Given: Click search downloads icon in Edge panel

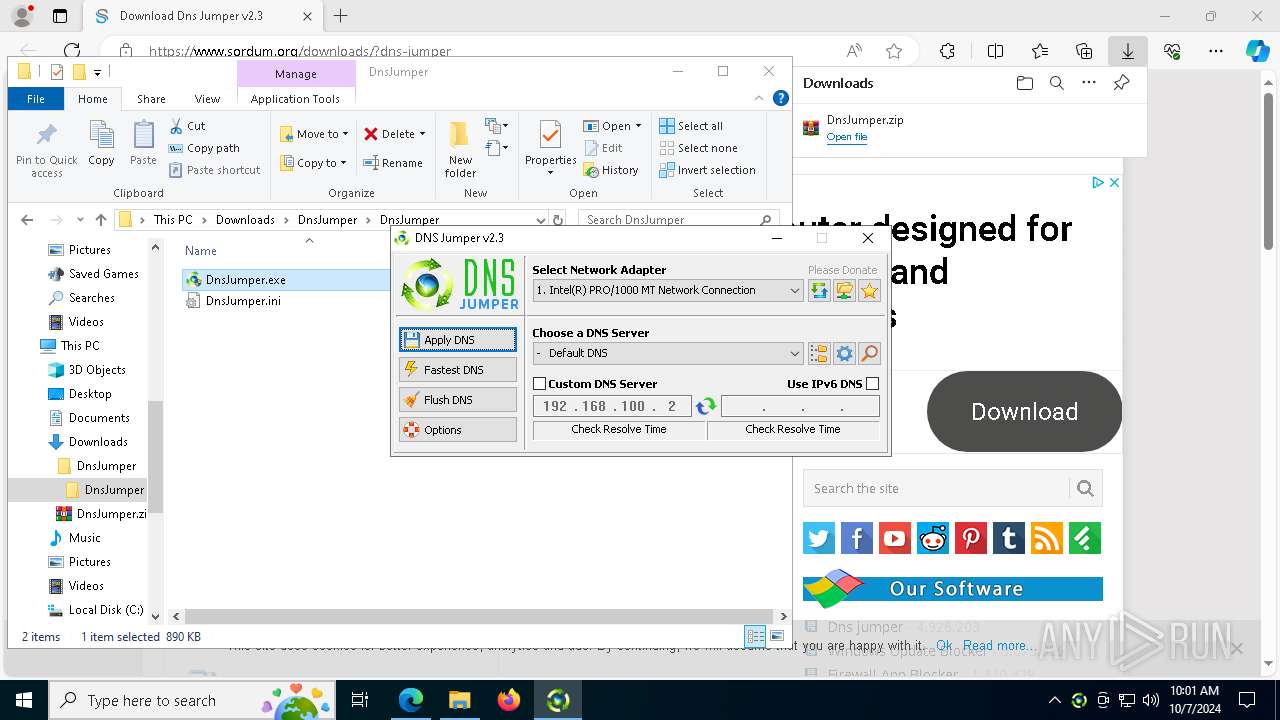Looking at the screenshot, I should tap(1057, 83).
